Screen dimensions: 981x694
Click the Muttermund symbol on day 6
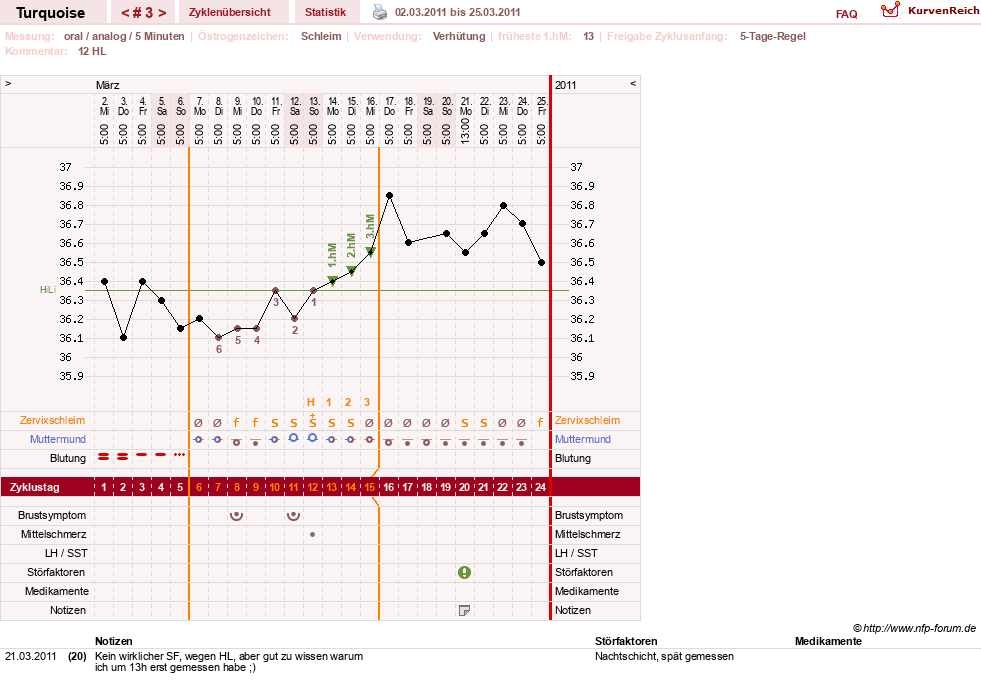click(x=198, y=439)
